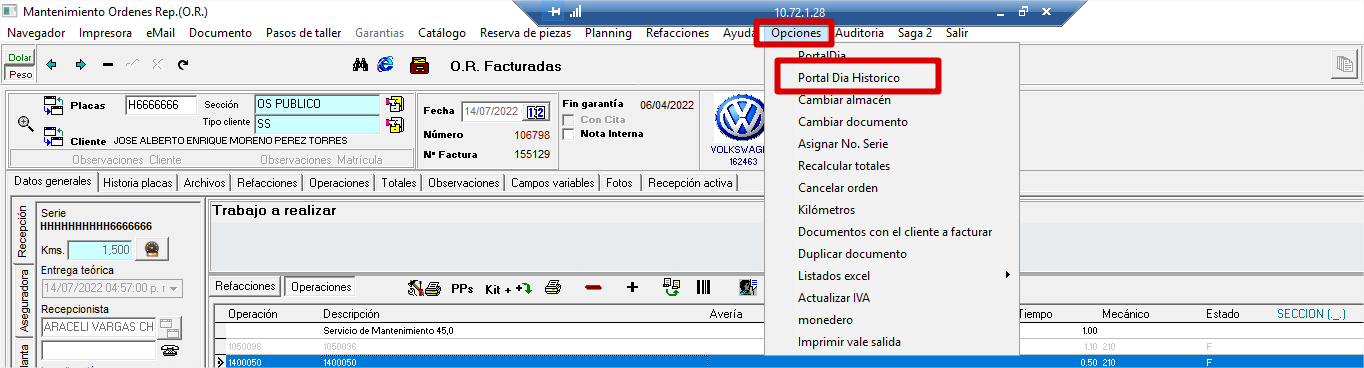
Task: Click the magnifier zoom icon near Placas
Action: tap(25, 123)
